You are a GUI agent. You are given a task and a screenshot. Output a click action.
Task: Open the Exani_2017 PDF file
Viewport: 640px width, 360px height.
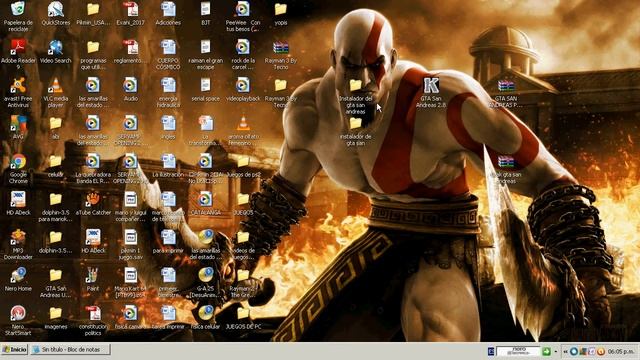pos(131,14)
